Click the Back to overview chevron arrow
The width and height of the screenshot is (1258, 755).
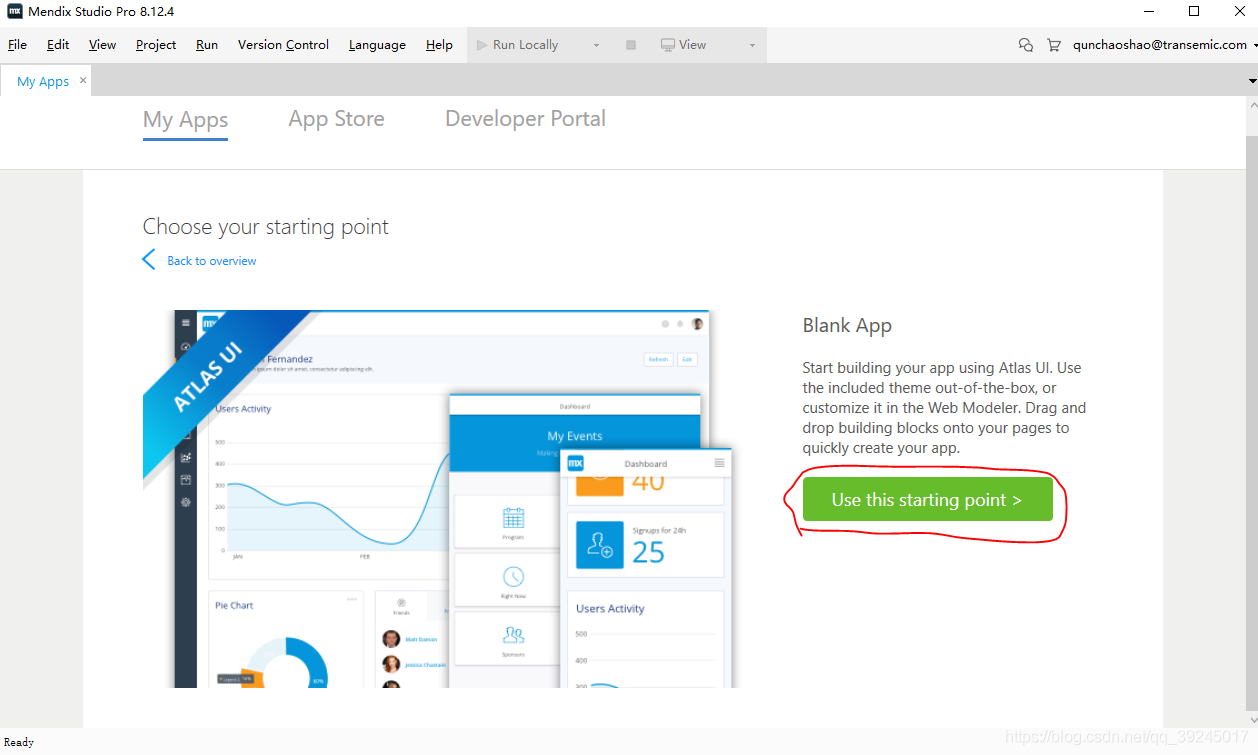point(149,260)
